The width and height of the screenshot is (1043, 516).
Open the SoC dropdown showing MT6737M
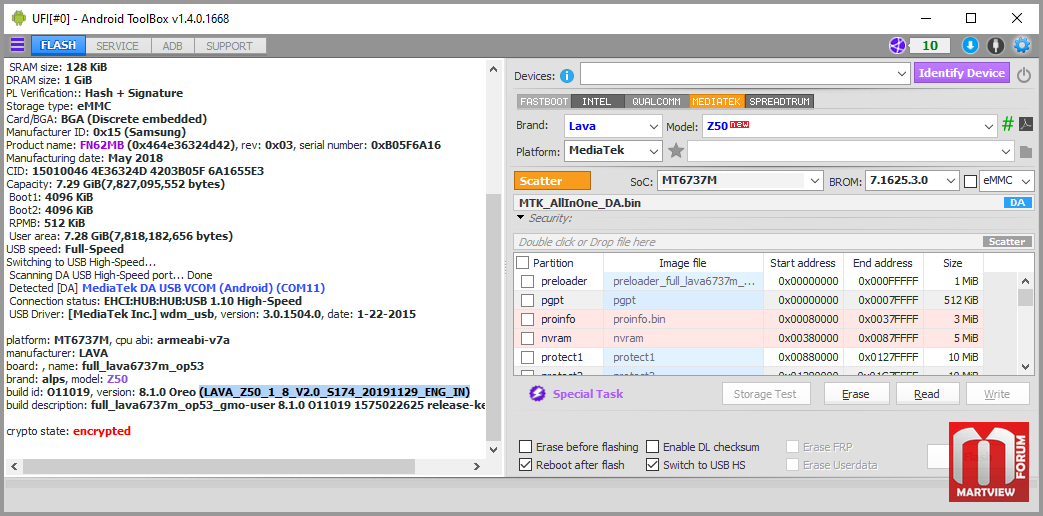(740, 180)
